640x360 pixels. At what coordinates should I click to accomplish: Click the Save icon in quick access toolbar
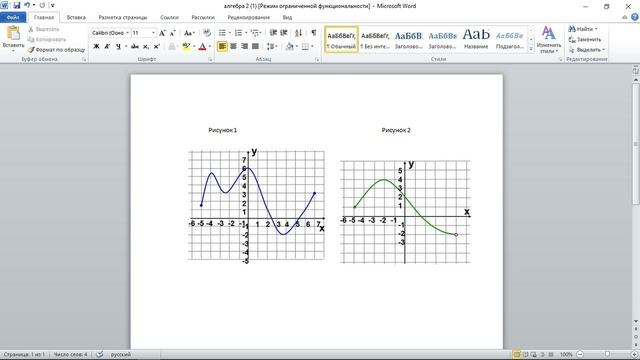tap(17, 5)
